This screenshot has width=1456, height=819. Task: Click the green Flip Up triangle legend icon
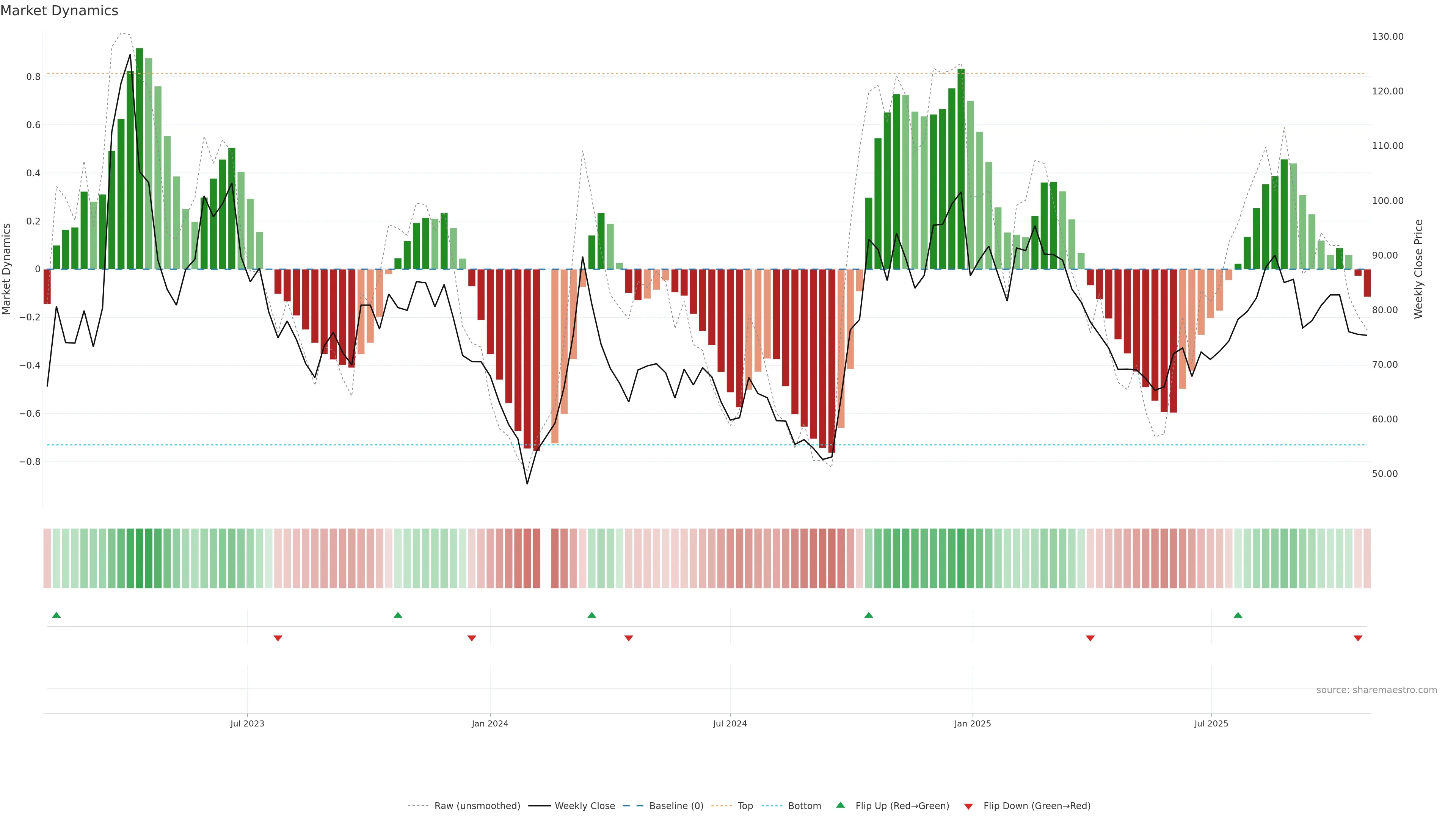coord(841,805)
